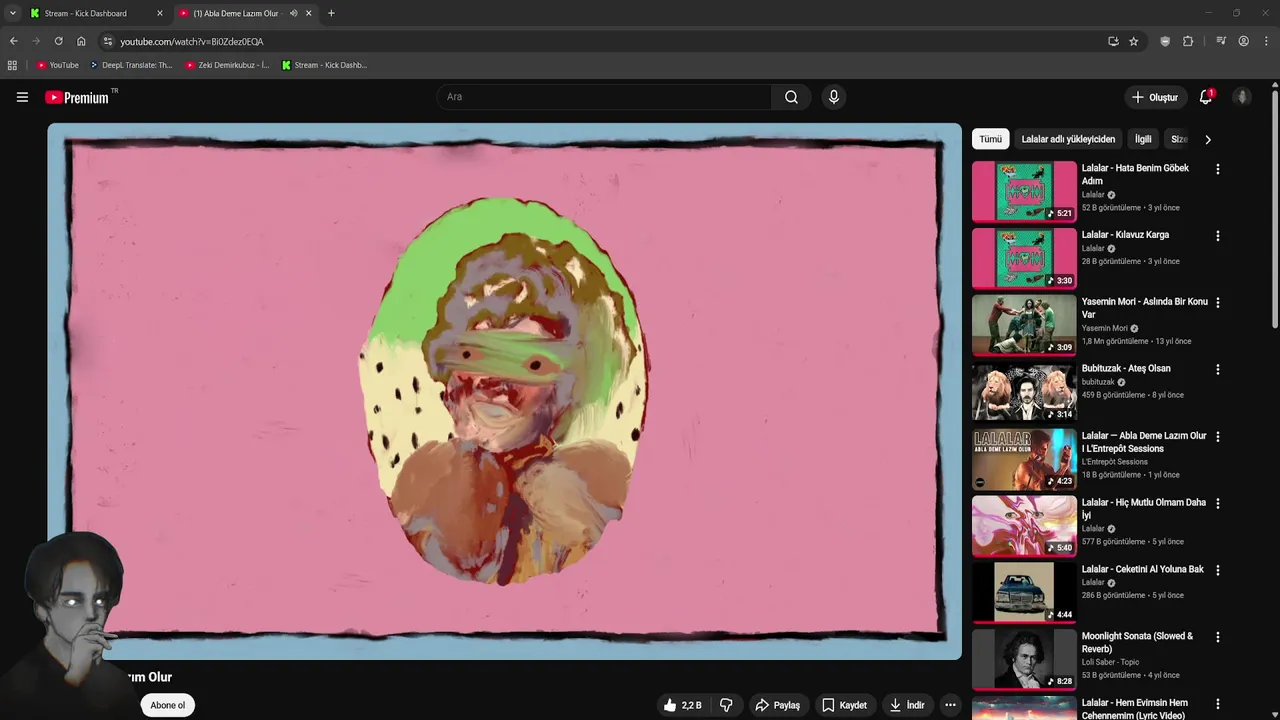Image resolution: width=1280 pixels, height=720 pixels.
Task: Select the Lalalar adlı yükleyiciden chip
Action: pyautogui.click(x=1068, y=139)
